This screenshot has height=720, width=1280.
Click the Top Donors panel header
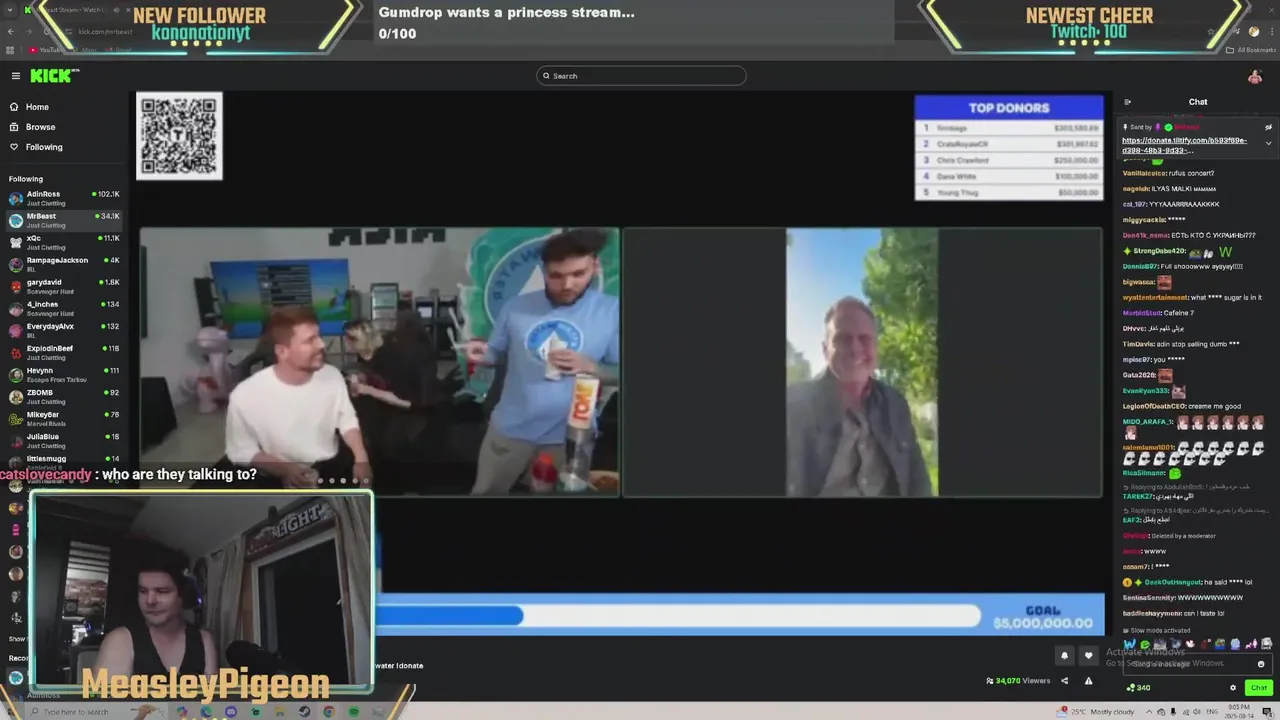tap(1009, 108)
